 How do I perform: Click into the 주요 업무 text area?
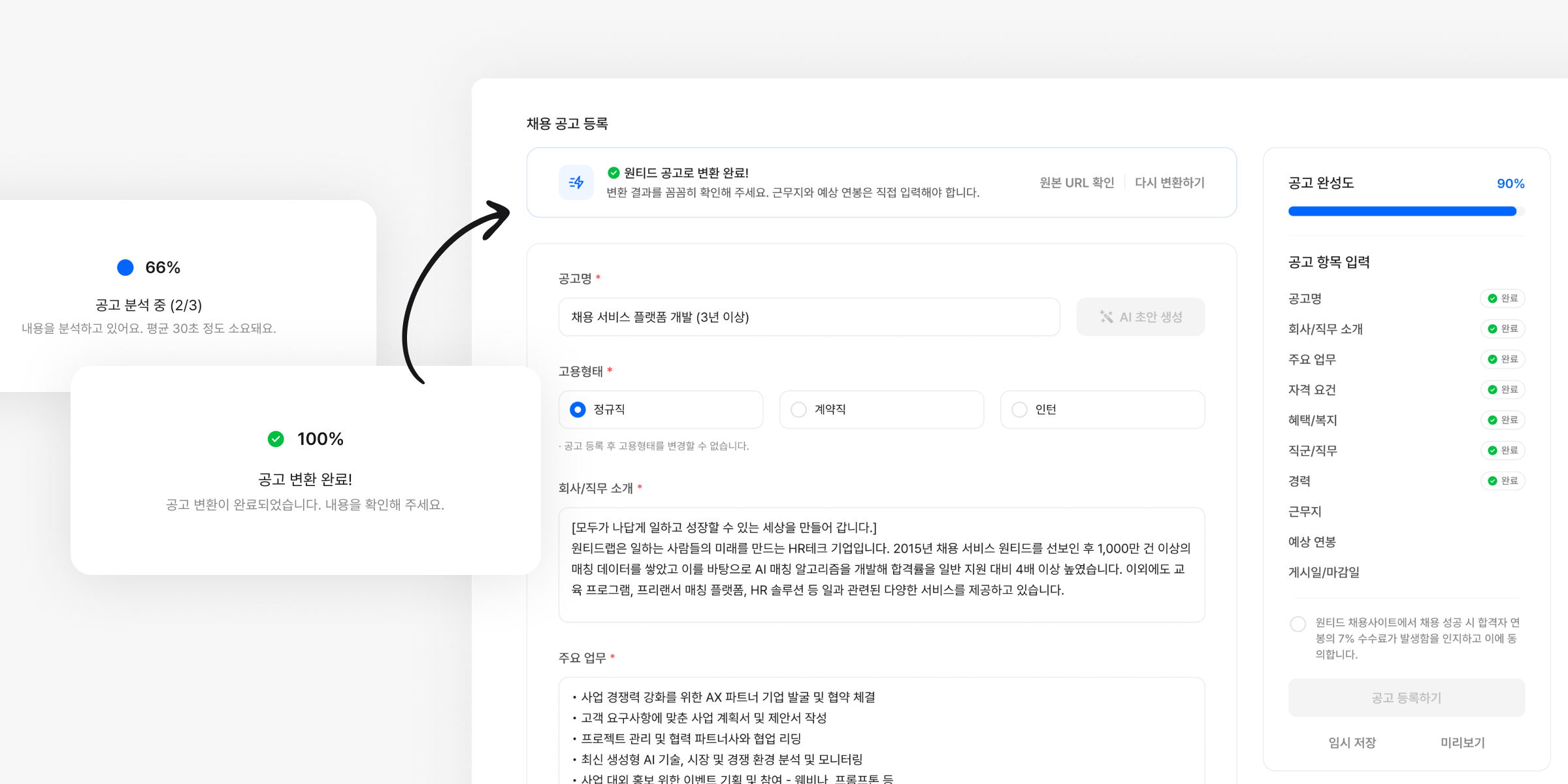tap(881, 730)
